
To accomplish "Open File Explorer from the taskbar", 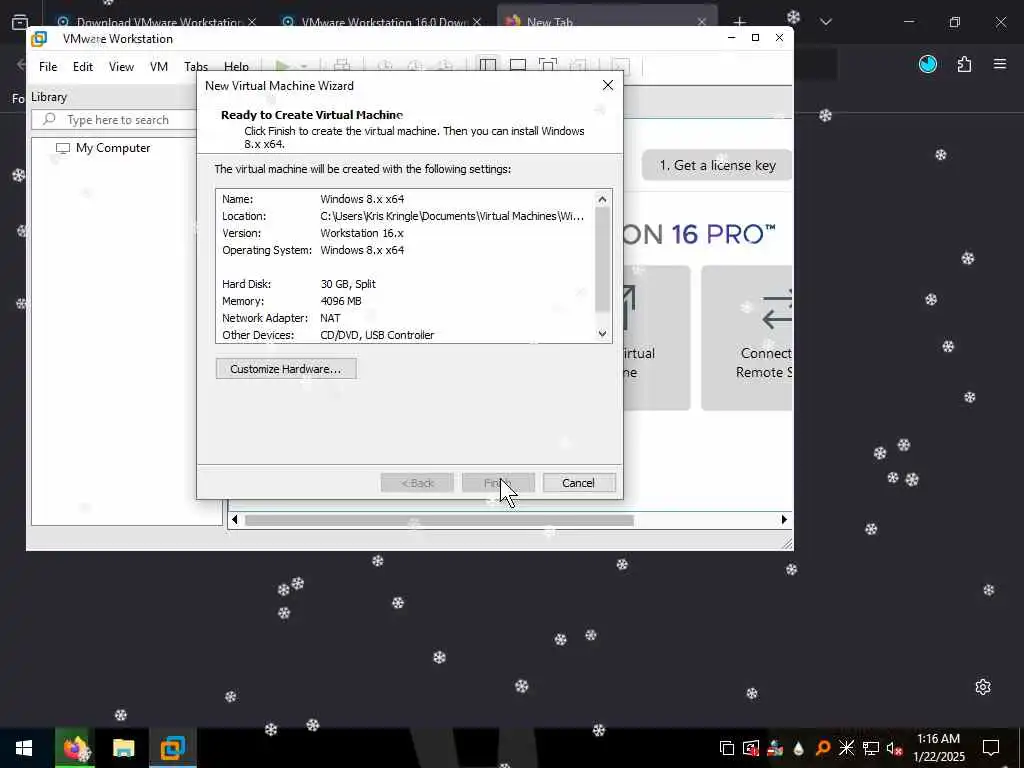I will click(x=123, y=748).
